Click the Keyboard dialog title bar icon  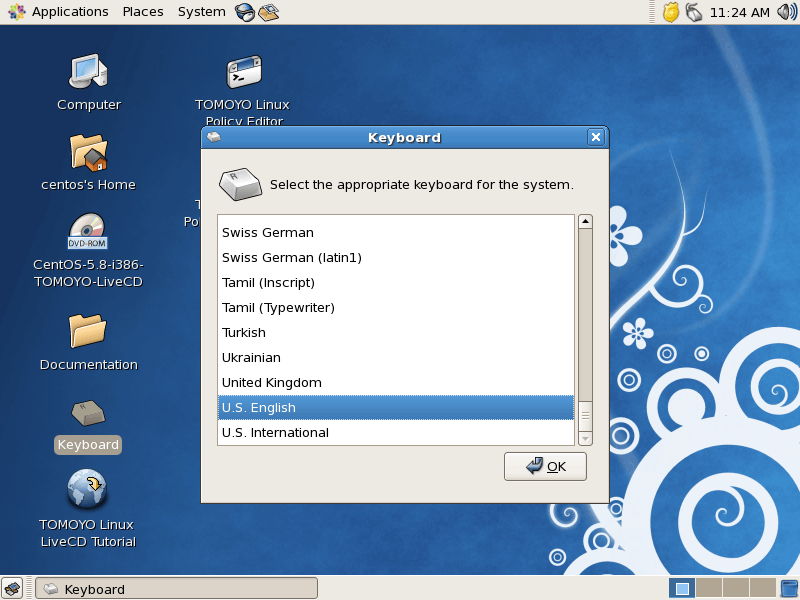click(214, 137)
